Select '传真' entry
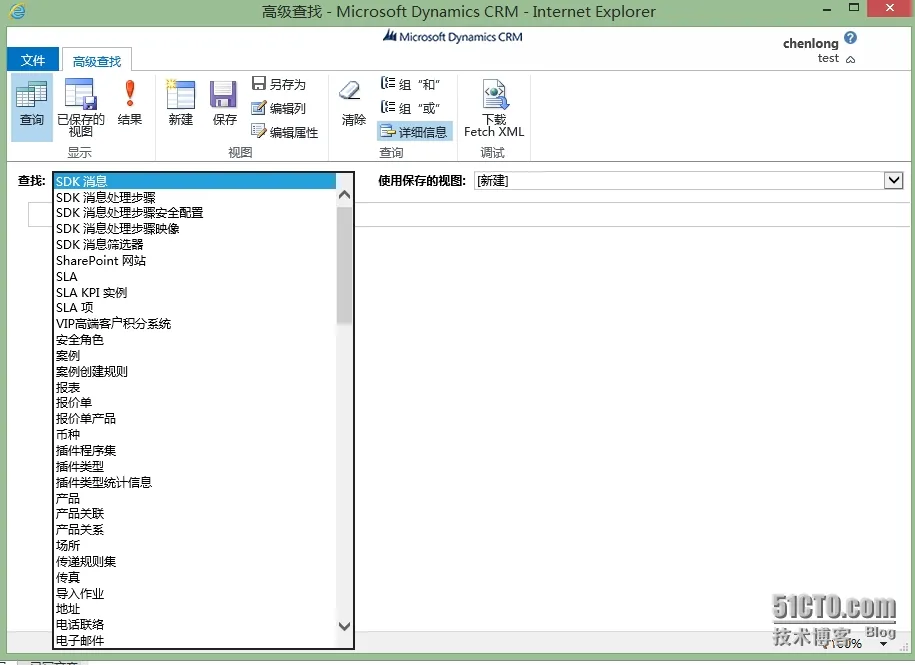Screen dimensions: 915x665 pos(195,578)
